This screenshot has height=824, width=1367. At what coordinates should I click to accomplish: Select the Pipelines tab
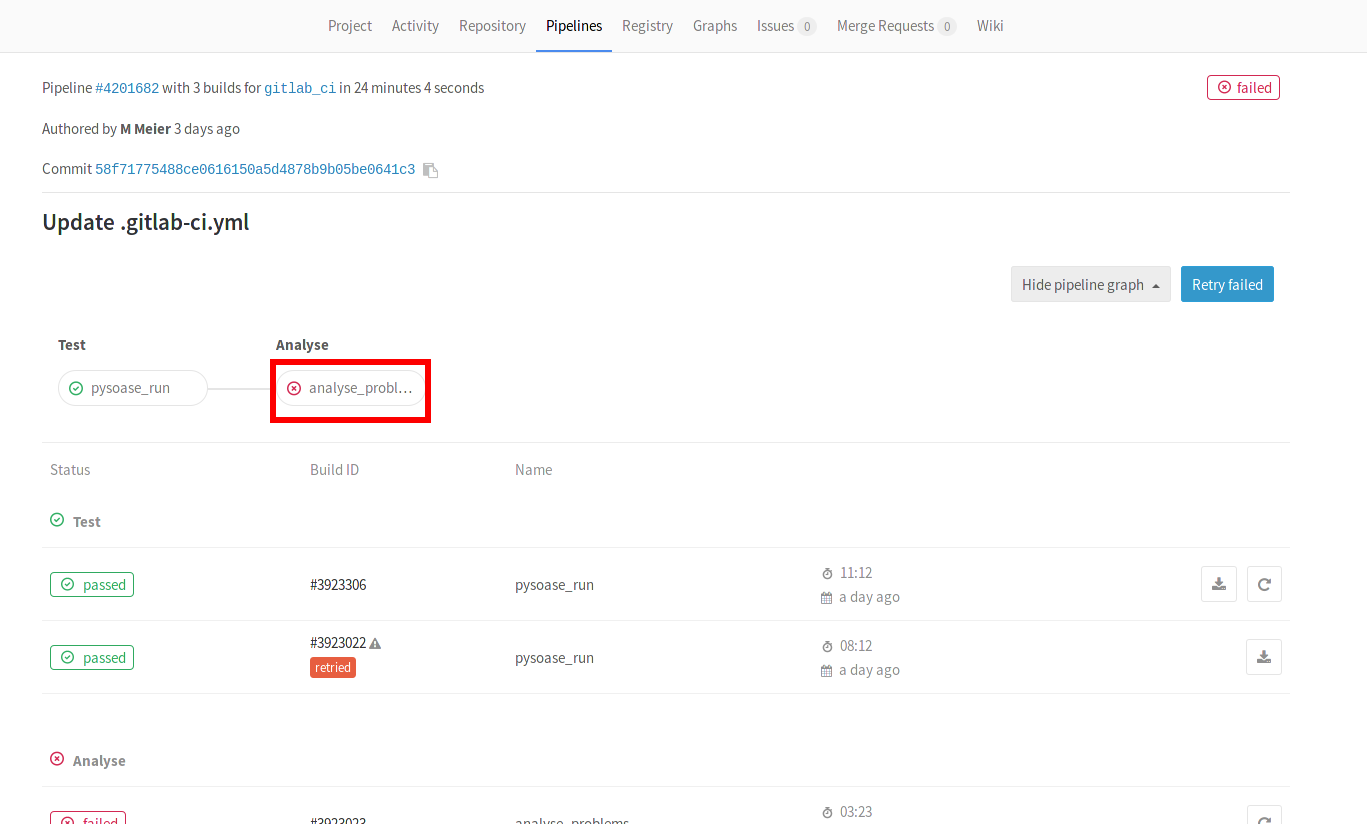574,26
